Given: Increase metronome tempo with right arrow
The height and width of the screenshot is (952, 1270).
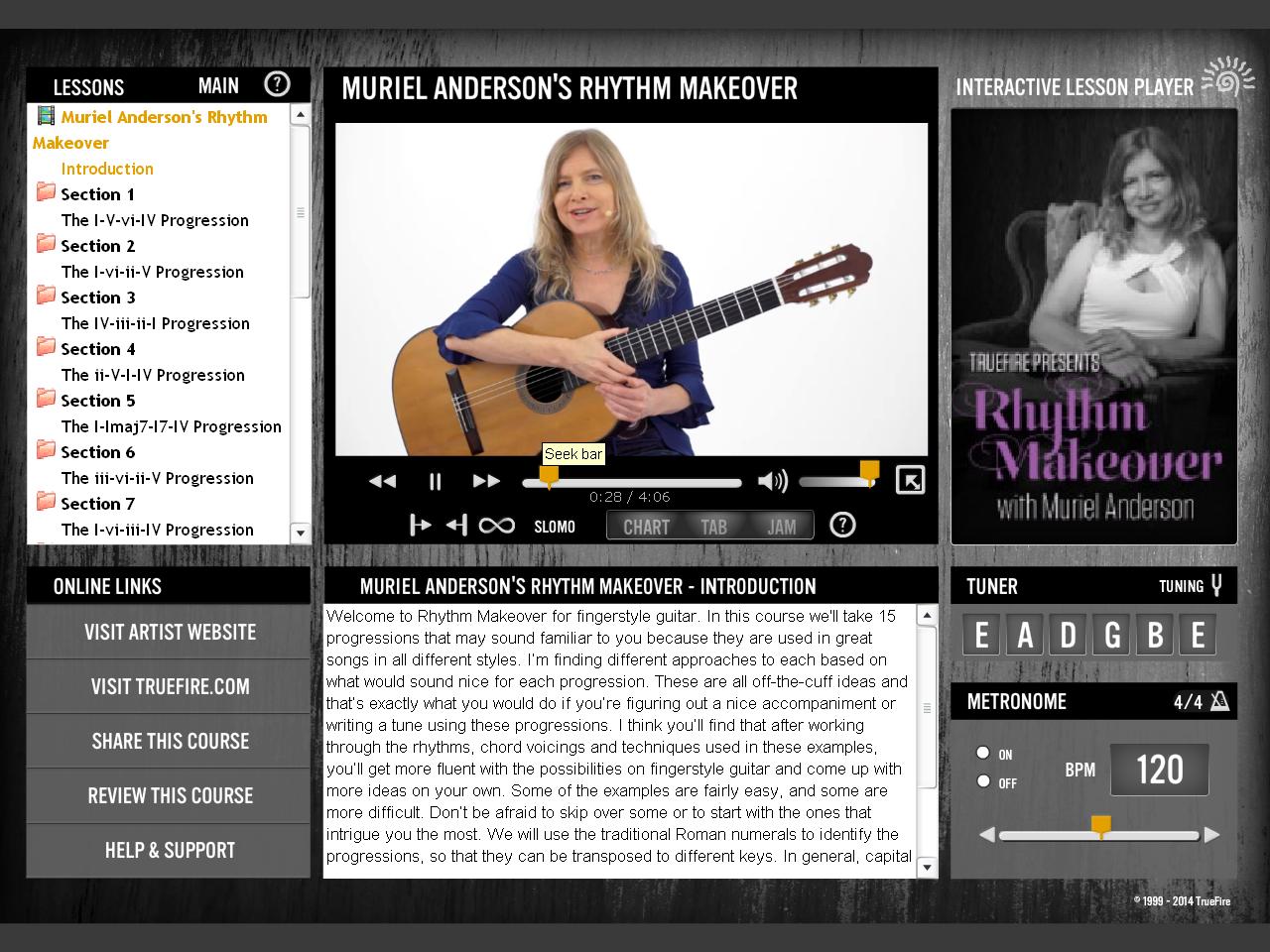Looking at the screenshot, I should 1211,835.
